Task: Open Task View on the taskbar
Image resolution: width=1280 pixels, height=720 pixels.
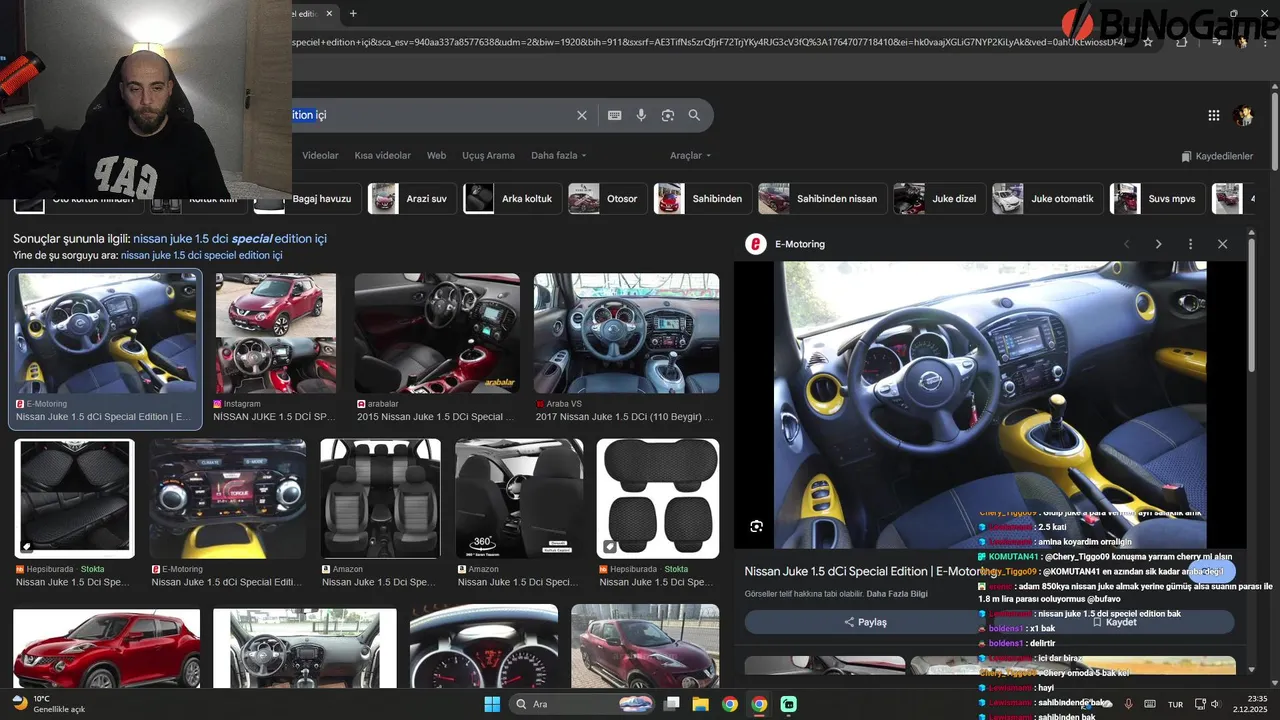Action: point(672,704)
